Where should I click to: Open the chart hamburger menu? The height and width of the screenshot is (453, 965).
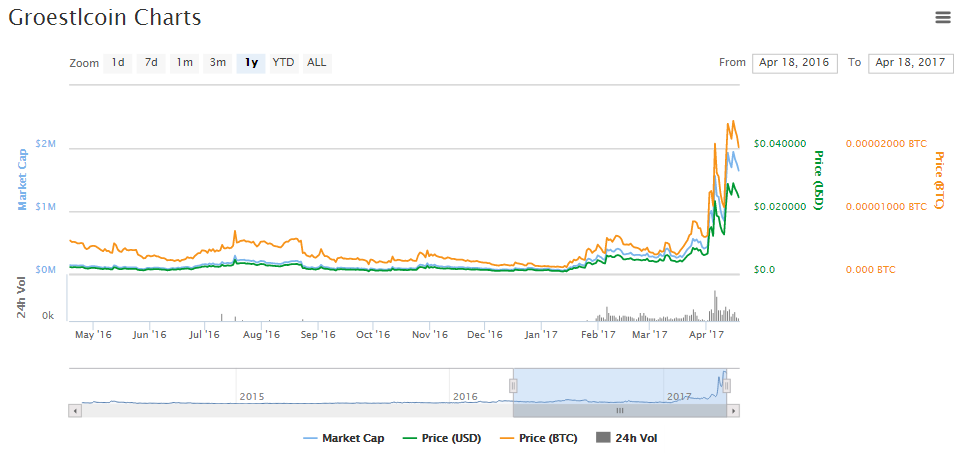point(942,17)
